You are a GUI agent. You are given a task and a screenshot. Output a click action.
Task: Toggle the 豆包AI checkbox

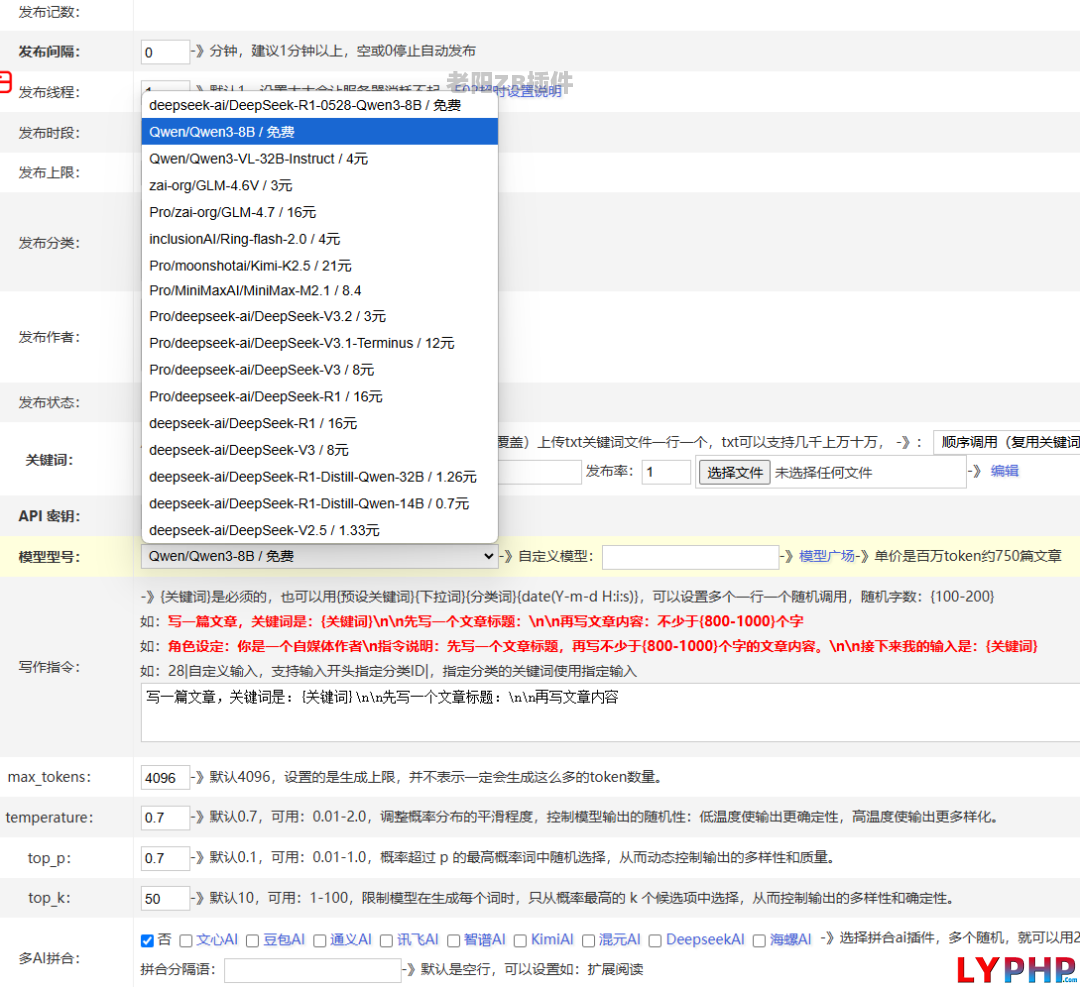pyautogui.click(x=253, y=940)
